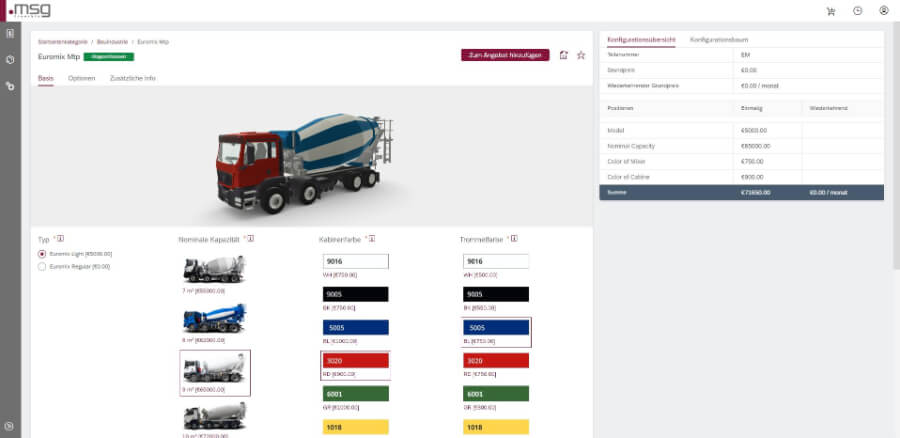The width and height of the screenshot is (900, 438).
Task: Select the Euromix Light radio option
Action: 41,254
